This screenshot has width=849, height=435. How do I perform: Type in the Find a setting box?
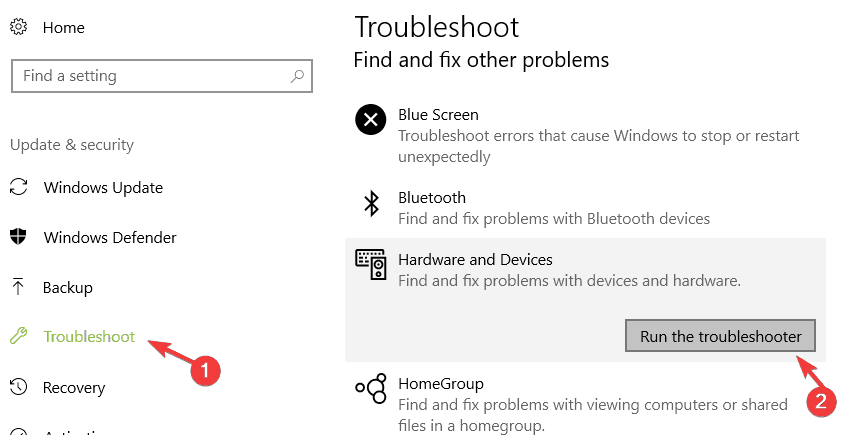pyautogui.click(x=150, y=76)
